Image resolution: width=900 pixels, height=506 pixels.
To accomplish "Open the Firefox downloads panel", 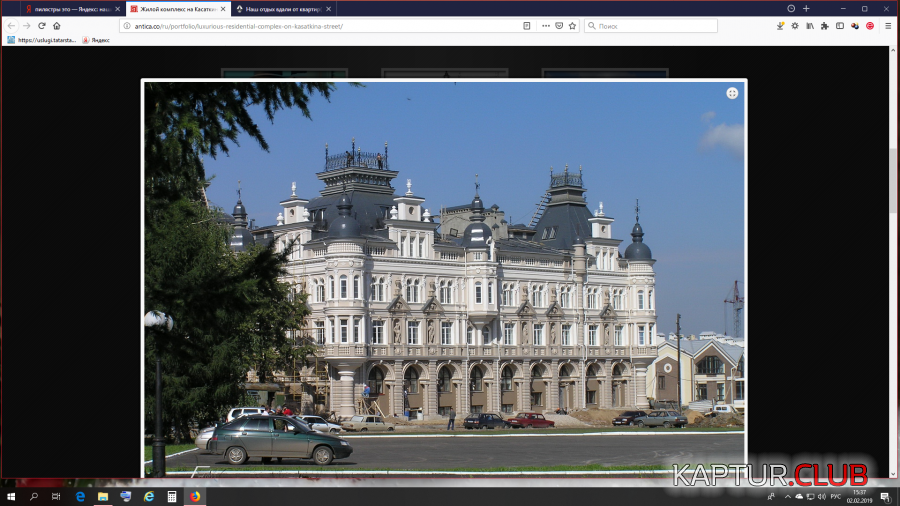I will [x=780, y=26].
